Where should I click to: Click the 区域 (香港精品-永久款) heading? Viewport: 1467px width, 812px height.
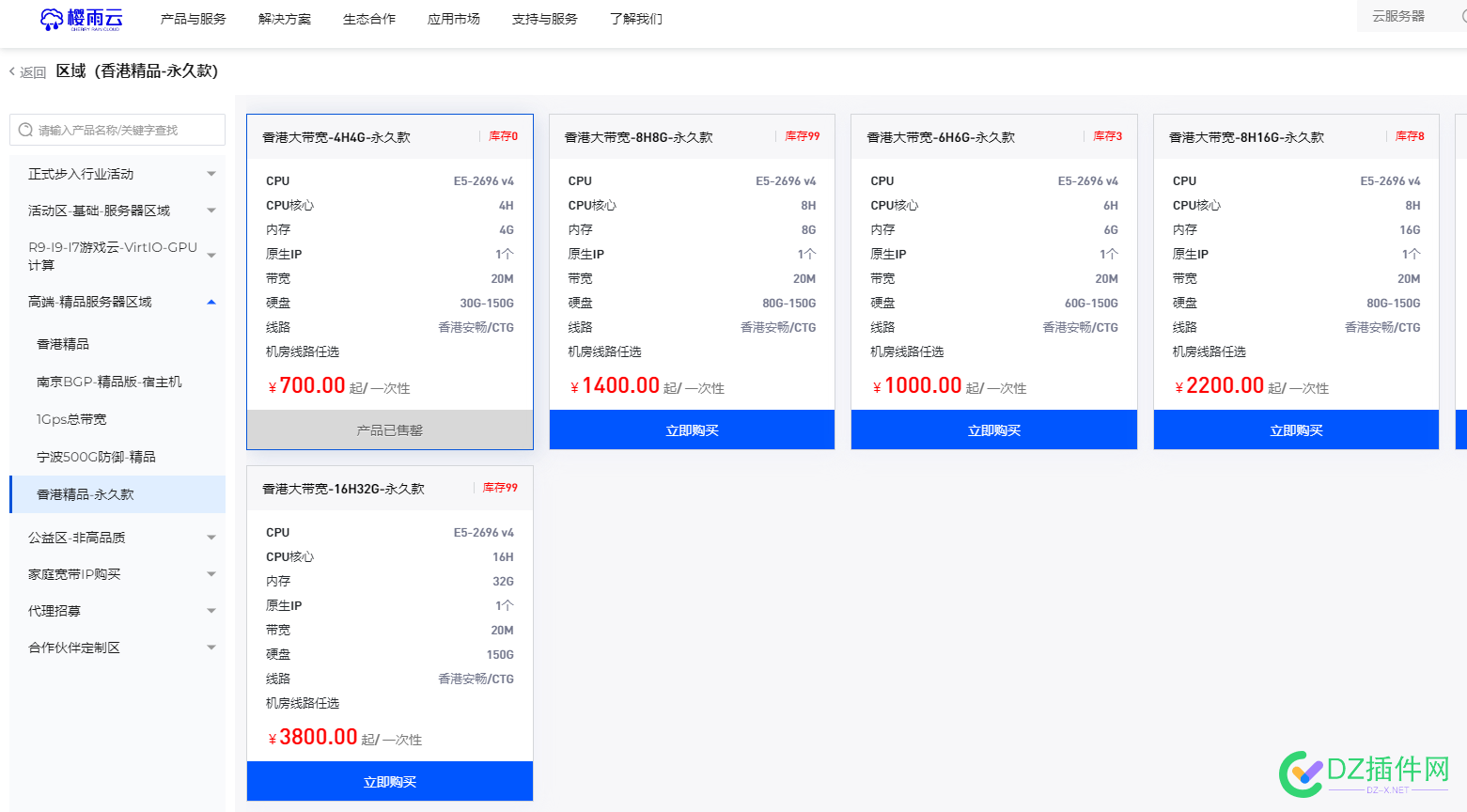137,71
